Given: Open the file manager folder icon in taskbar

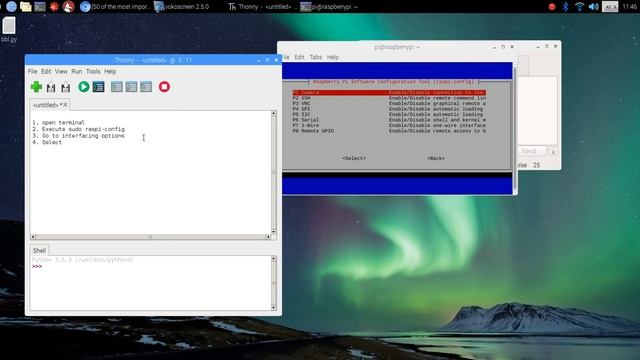Looking at the screenshot, I should [x=26, y=7].
